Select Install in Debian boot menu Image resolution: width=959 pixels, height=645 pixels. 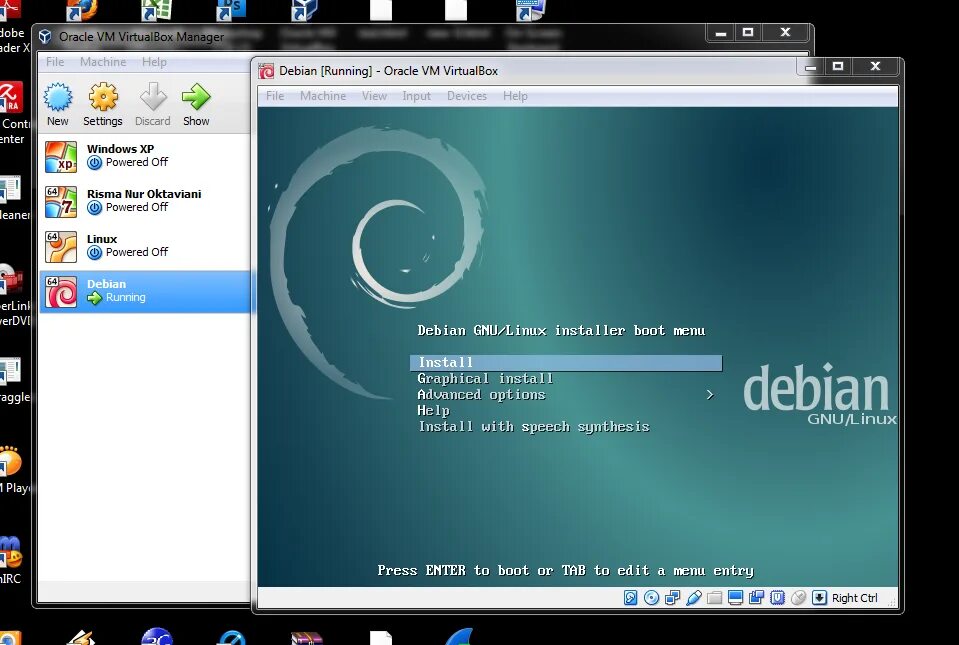coord(566,363)
